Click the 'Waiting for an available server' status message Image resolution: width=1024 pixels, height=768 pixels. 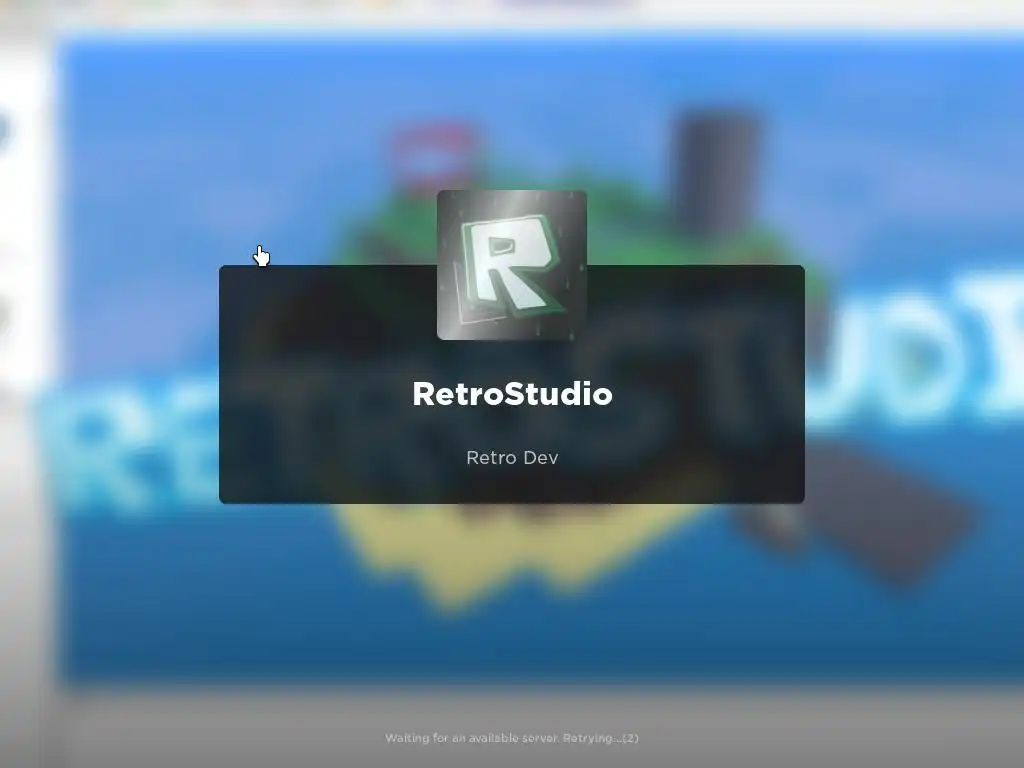pos(512,738)
